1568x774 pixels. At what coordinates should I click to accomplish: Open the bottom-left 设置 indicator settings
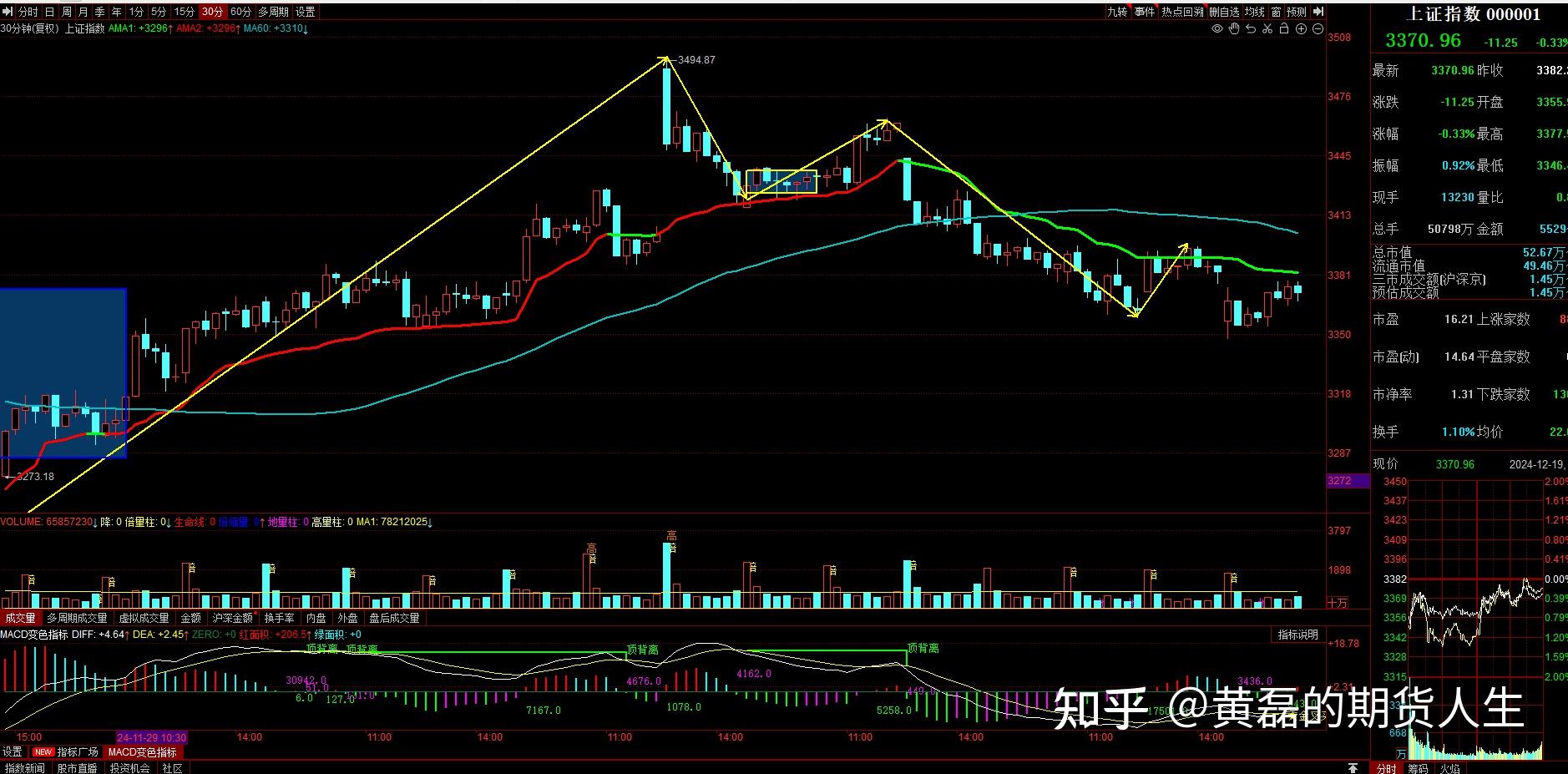click(x=13, y=751)
